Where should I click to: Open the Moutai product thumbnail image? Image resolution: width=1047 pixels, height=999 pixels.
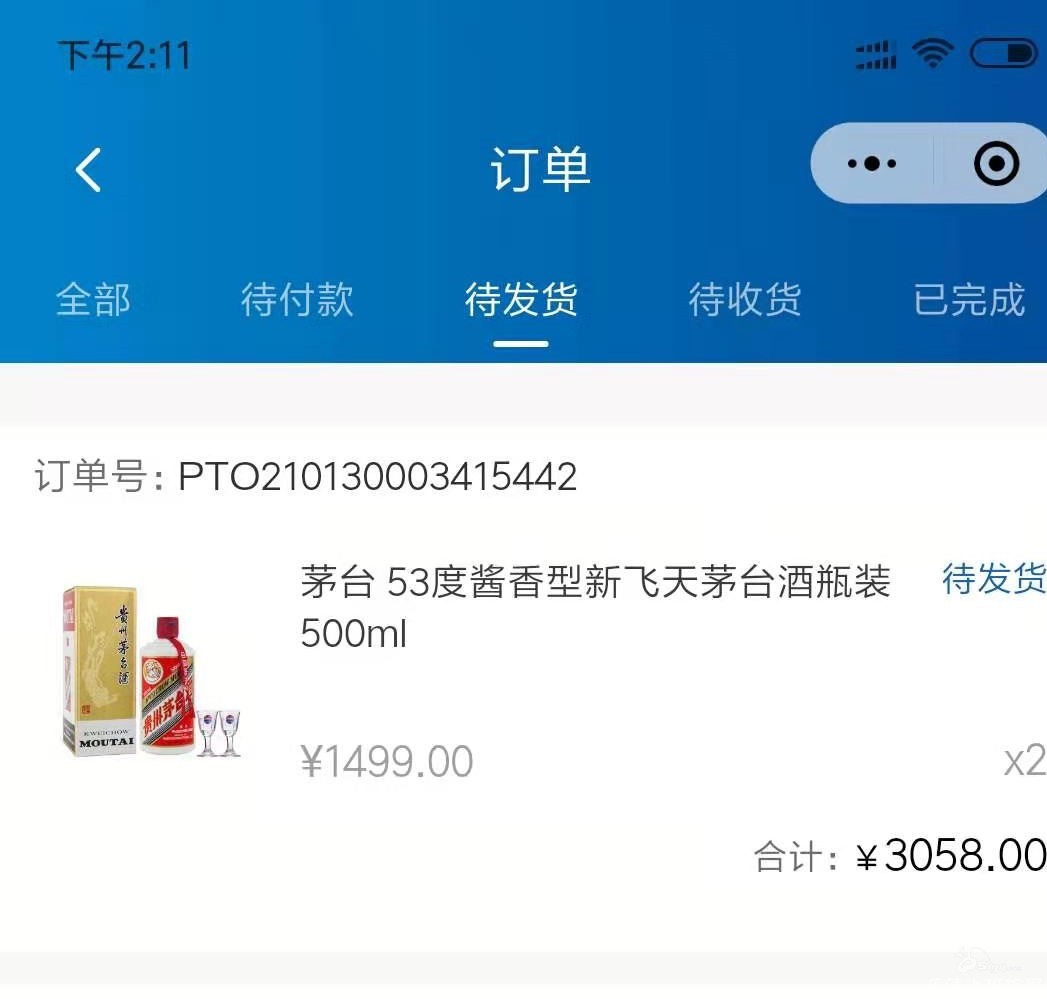pos(150,671)
